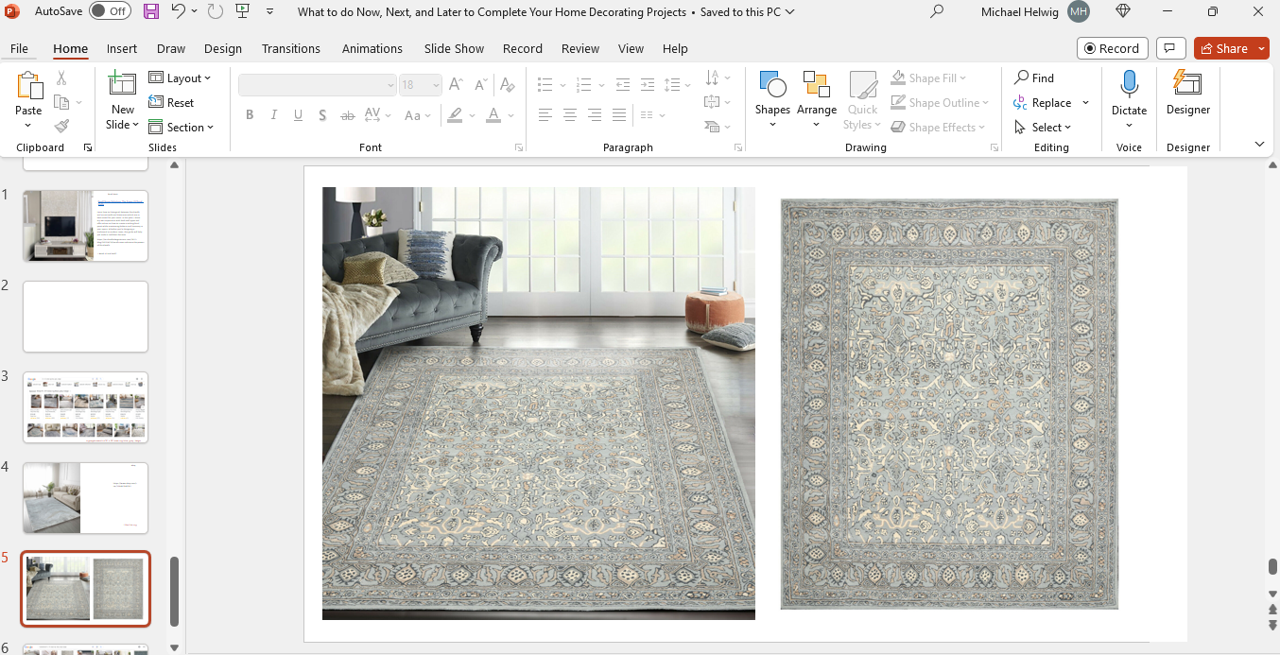Open the Arrange menu icon

pyautogui.click(x=816, y=100)
